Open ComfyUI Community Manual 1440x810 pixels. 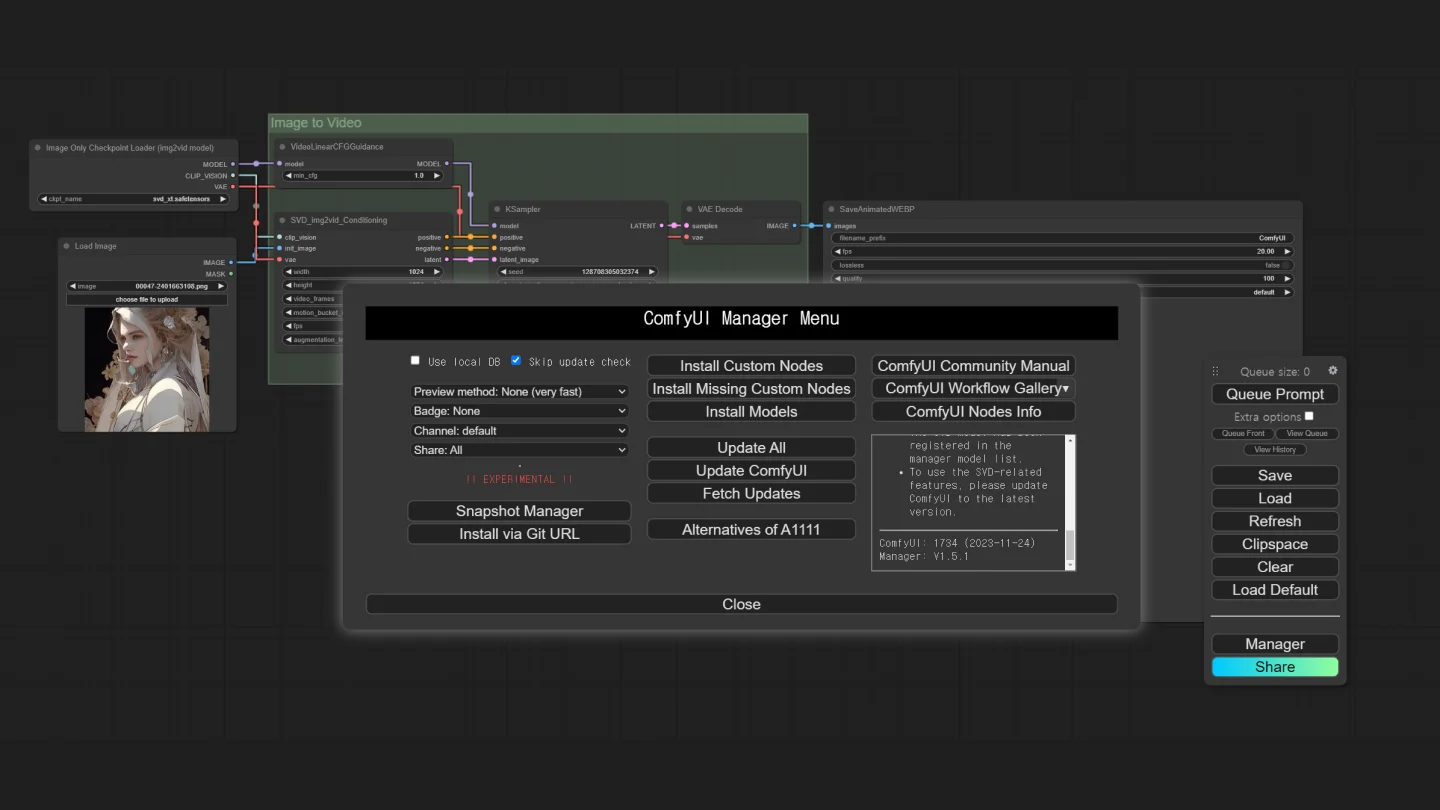point(973,366)
